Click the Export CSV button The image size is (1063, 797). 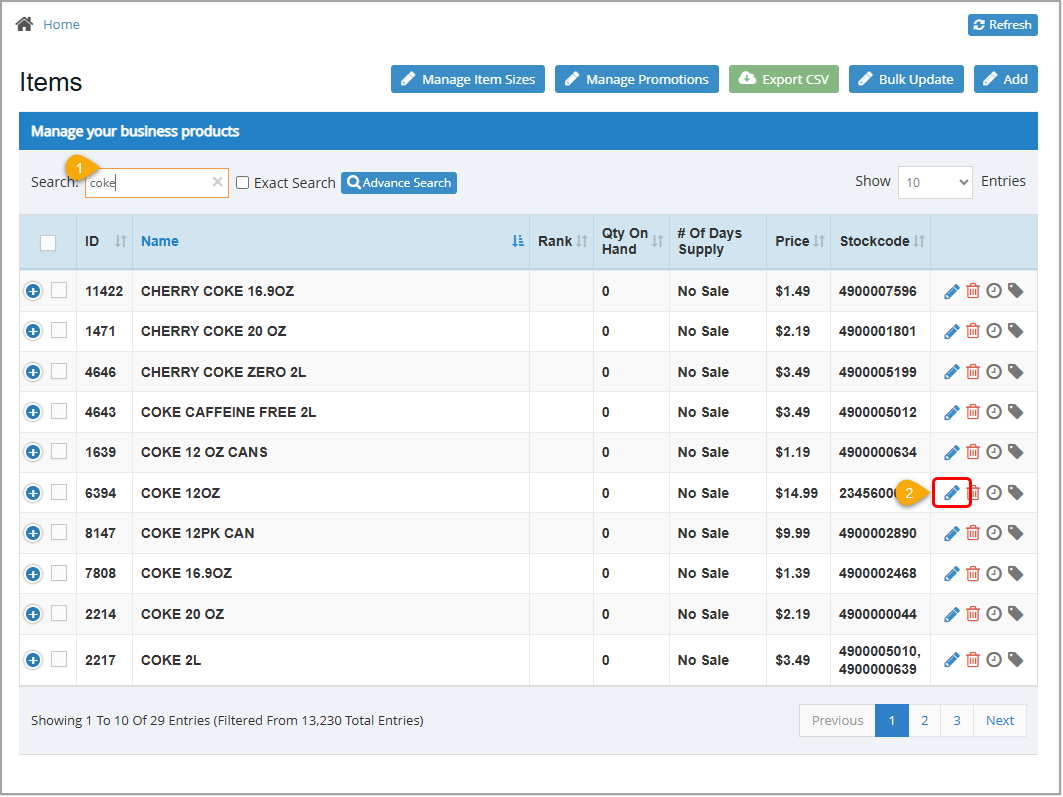point(783,79)
